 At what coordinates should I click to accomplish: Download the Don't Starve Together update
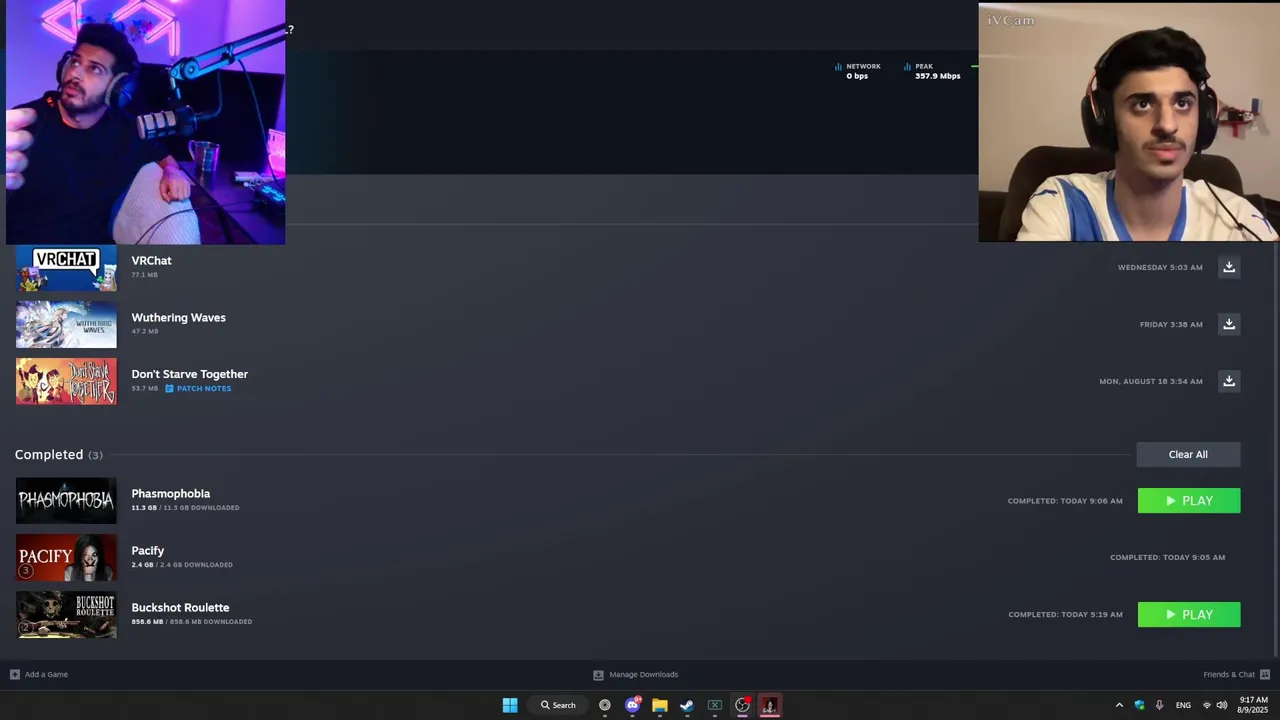point(1229,381)
